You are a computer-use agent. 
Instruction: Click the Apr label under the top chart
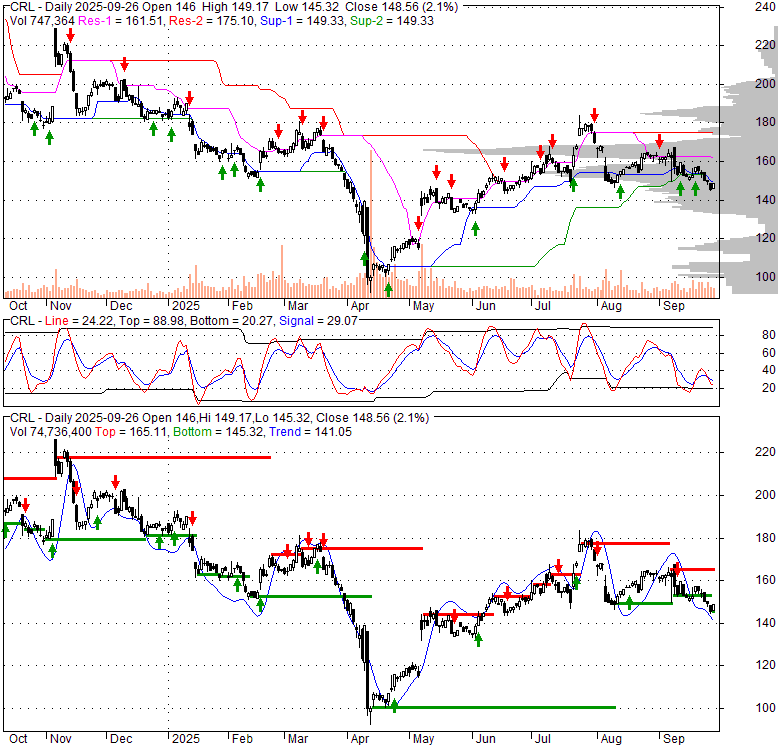pyautogui.click(x=360, y=305)
